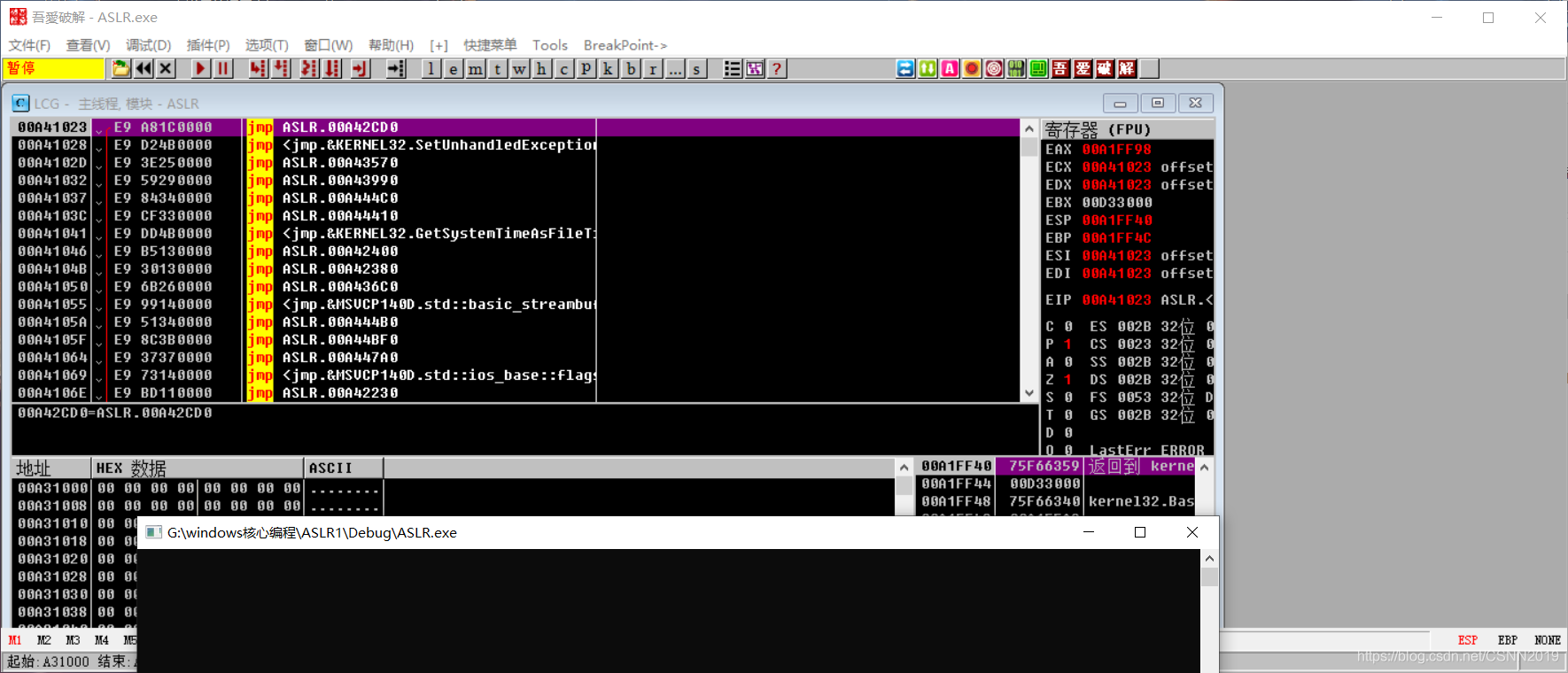1568x673 pixels.
Task: Click Execute Till Return icon
Action: pos(361,68)
